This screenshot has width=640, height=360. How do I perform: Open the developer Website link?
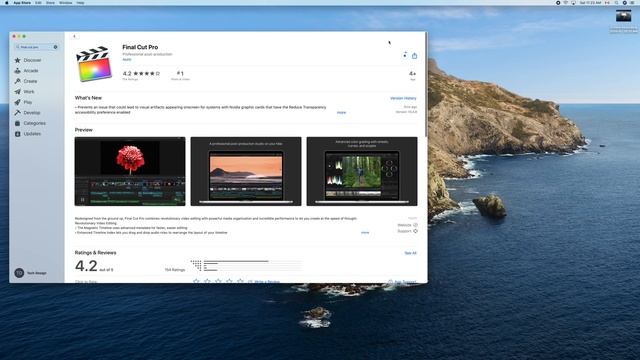click(407, 225)
